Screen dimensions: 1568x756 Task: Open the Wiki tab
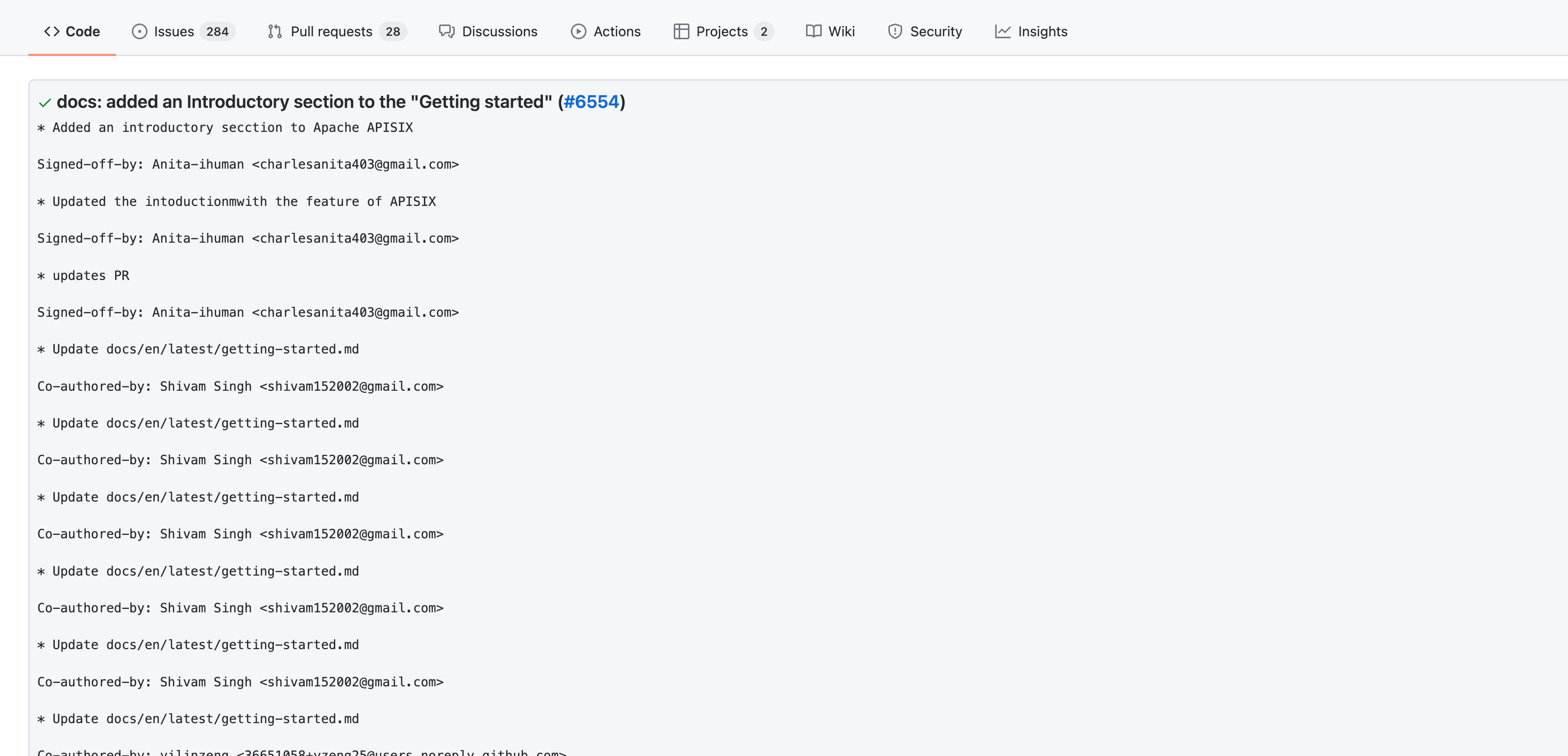[841, 32]
